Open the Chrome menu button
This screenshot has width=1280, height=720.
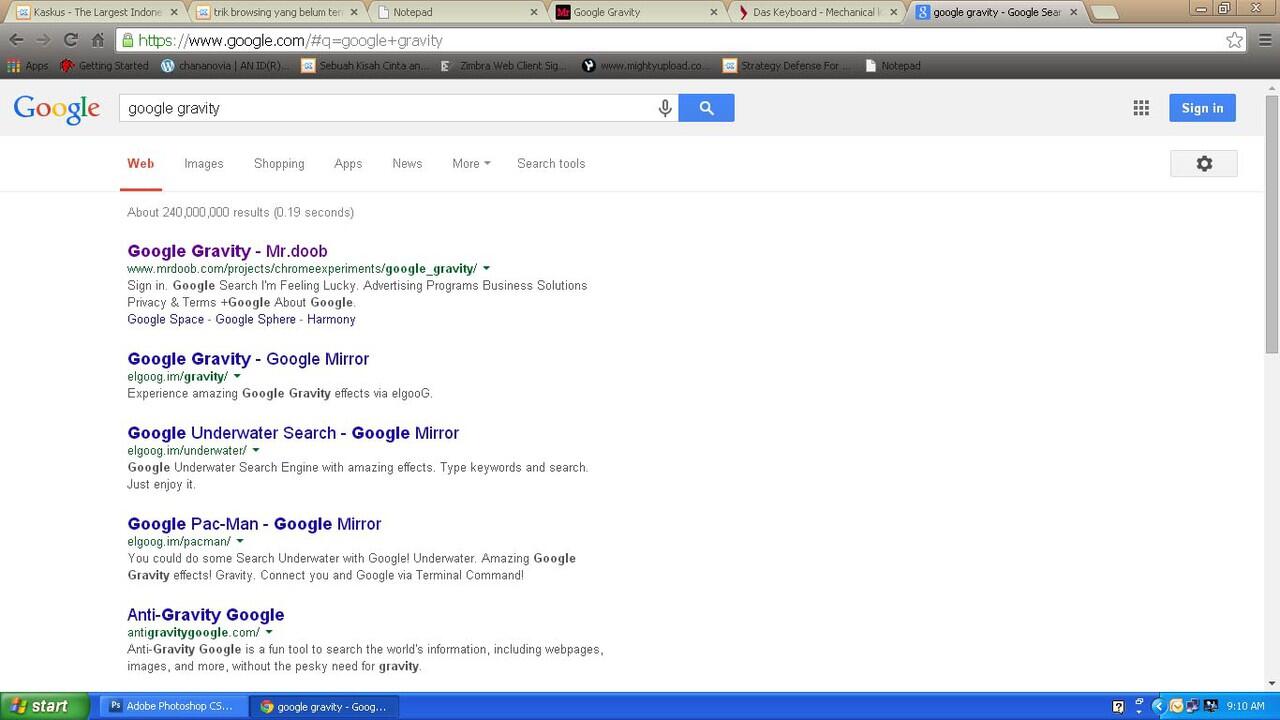tap(1265, 40)
